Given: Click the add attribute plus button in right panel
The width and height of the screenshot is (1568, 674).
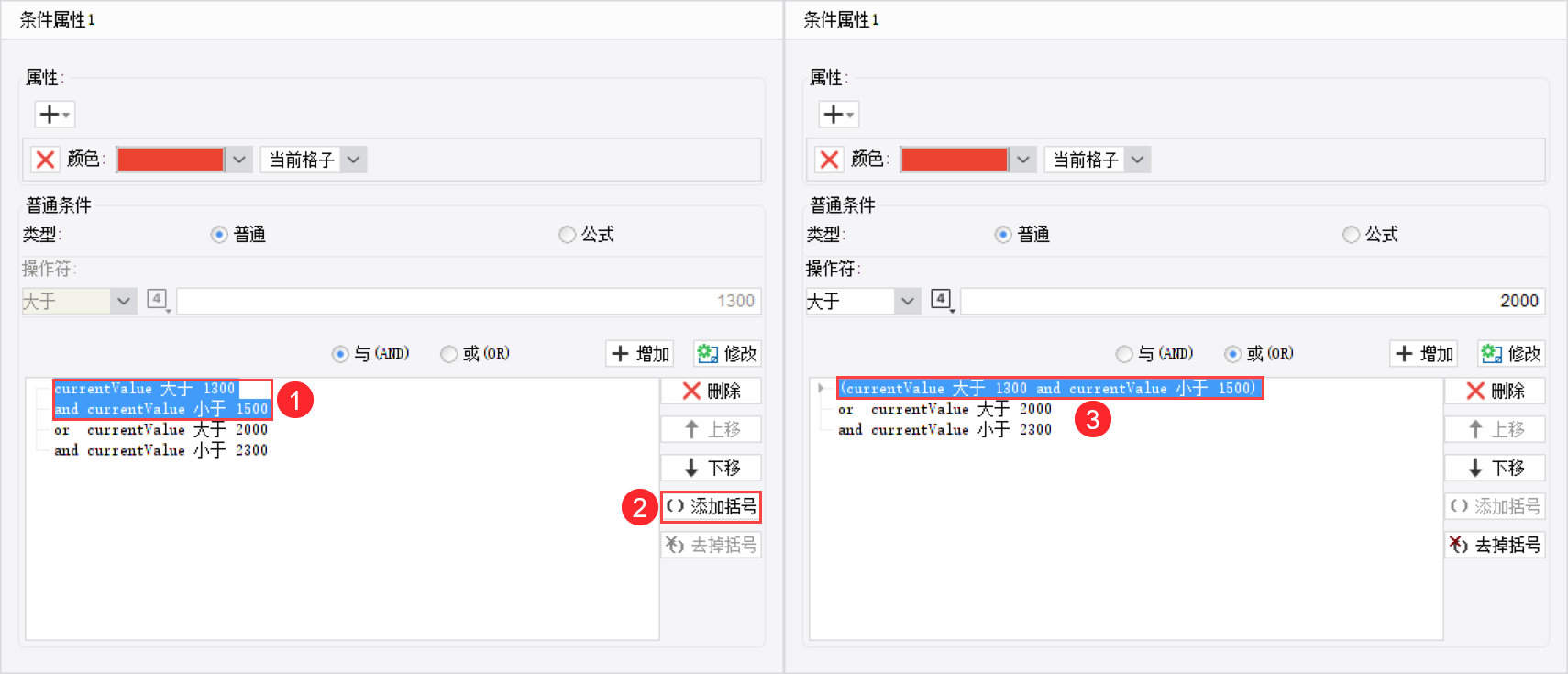Looking at the screenshot, I should click(x=838, y=115).
